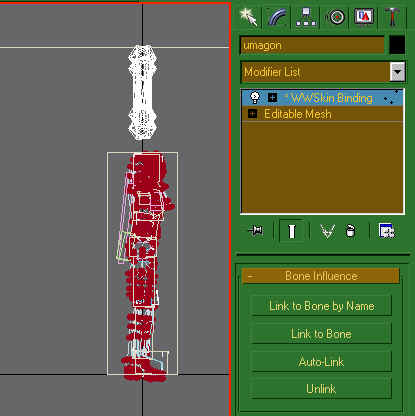Open the black object color swatch
Image resolution: width=415 pixels, height=416 pixels.
[397, 45]
